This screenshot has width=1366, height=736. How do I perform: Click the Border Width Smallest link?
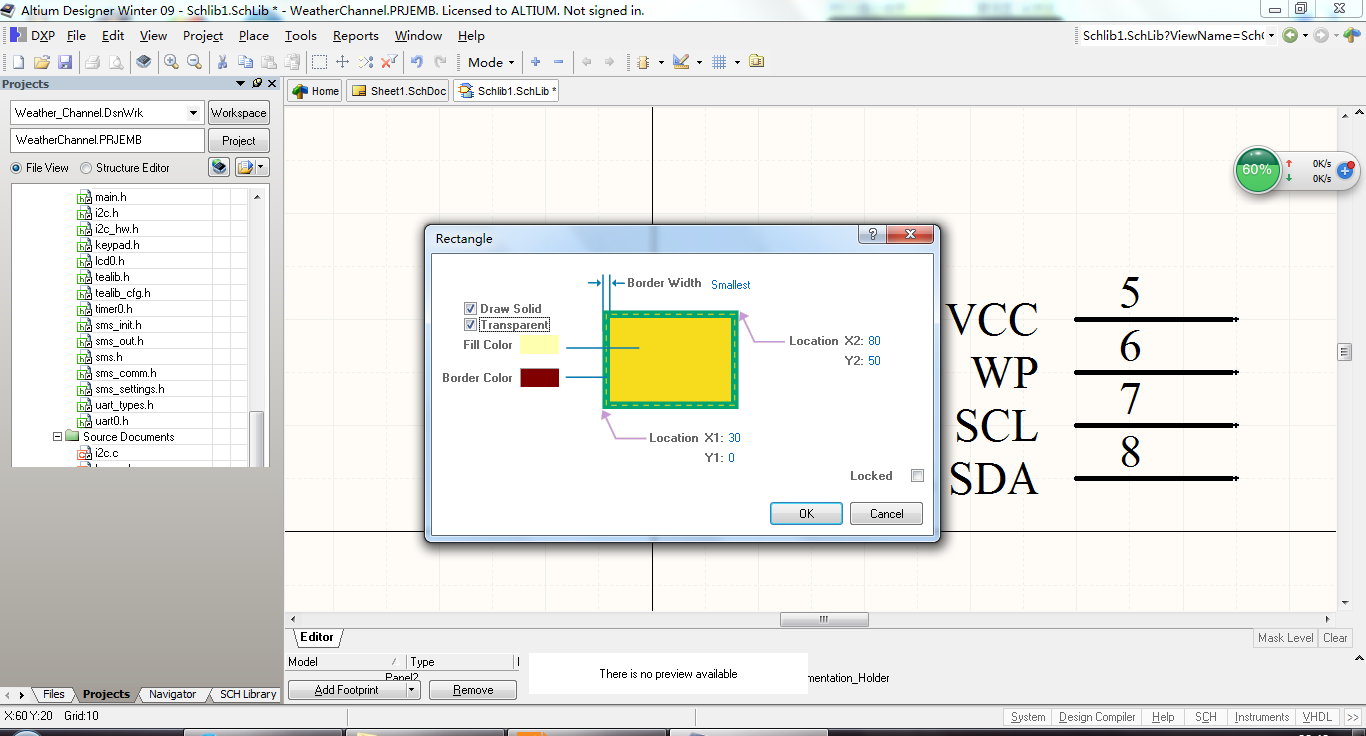730,285
